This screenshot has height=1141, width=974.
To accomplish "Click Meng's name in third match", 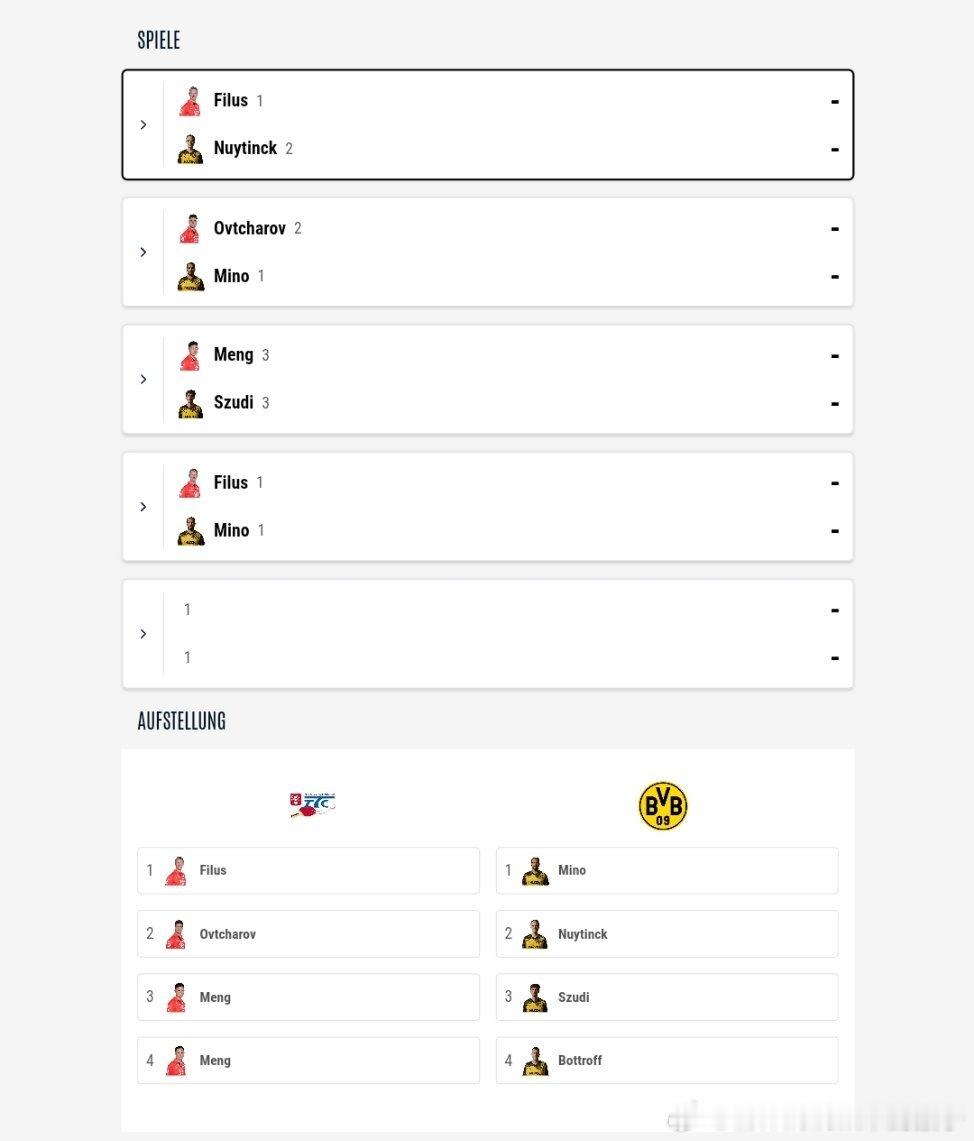I will (233, 355).
